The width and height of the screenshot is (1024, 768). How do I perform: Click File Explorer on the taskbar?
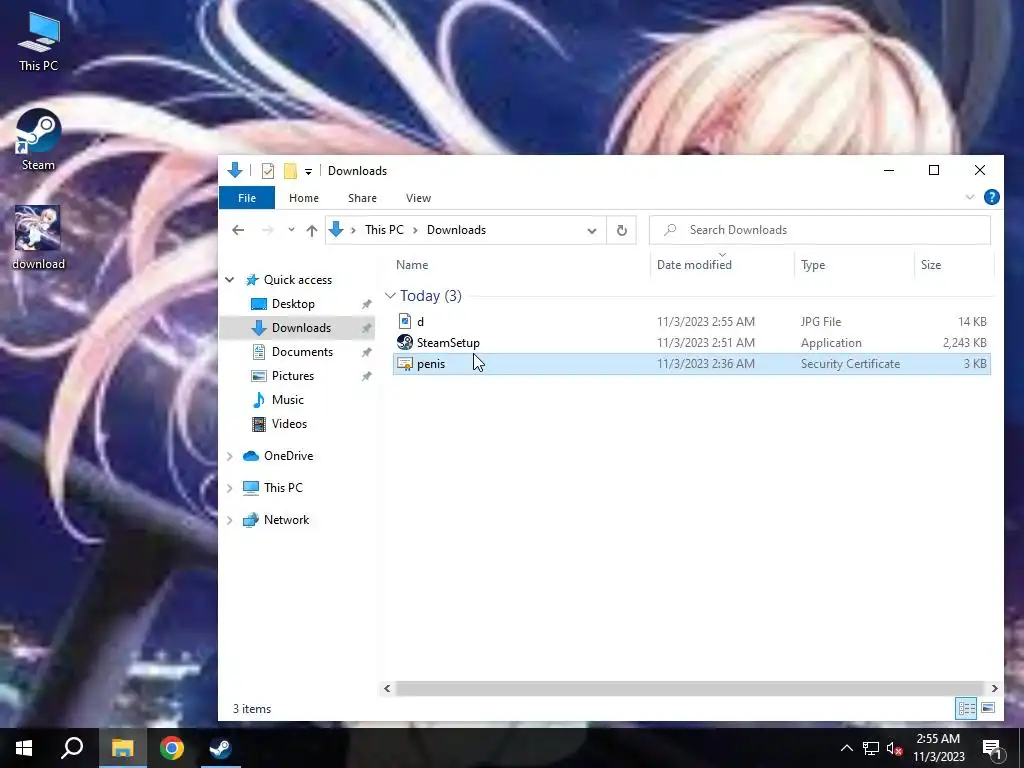(122, 748)
